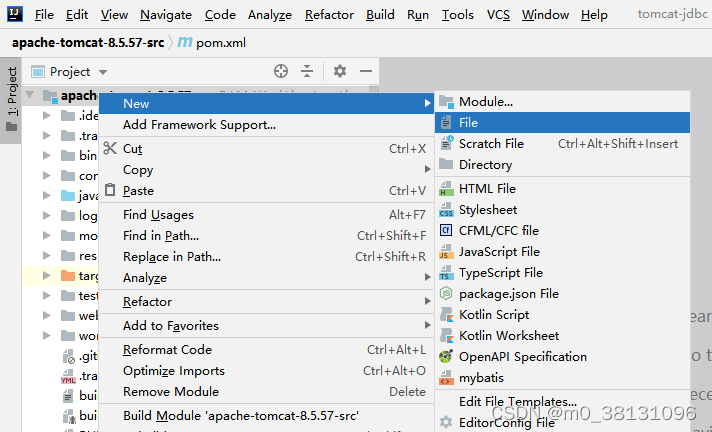The height and width of the screenshot is (432, 712).
Task: Open the Refactor submenu arrow
Action: [427, 301]
